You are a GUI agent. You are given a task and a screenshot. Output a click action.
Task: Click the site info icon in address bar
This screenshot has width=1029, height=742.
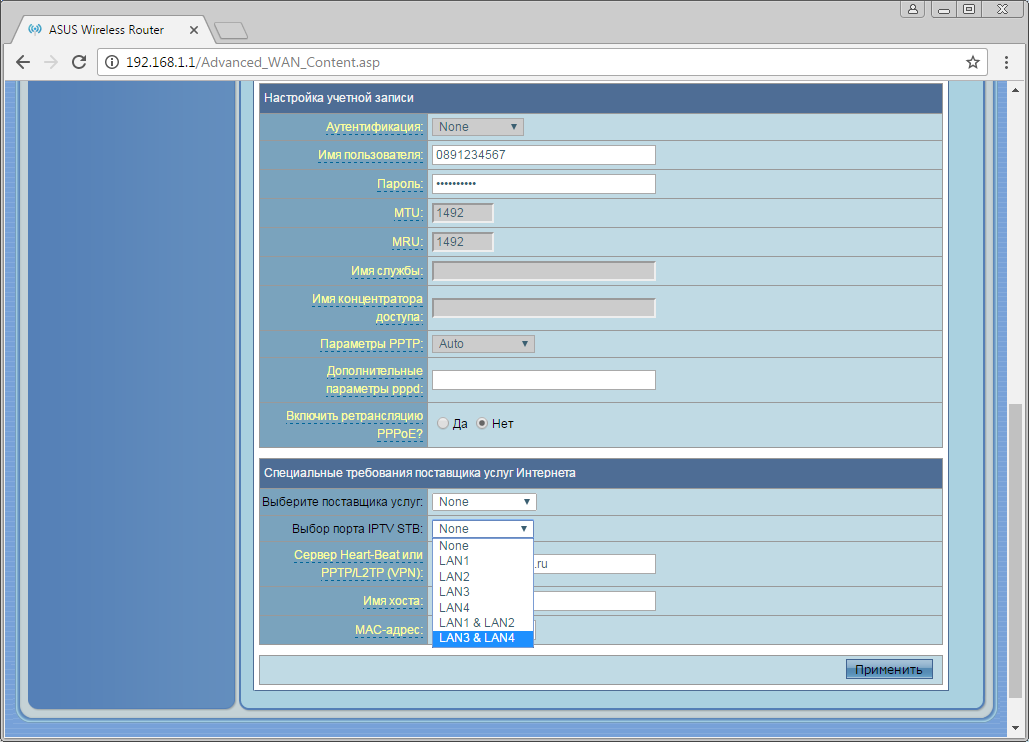pyautogui.click(x=112, y=62)
